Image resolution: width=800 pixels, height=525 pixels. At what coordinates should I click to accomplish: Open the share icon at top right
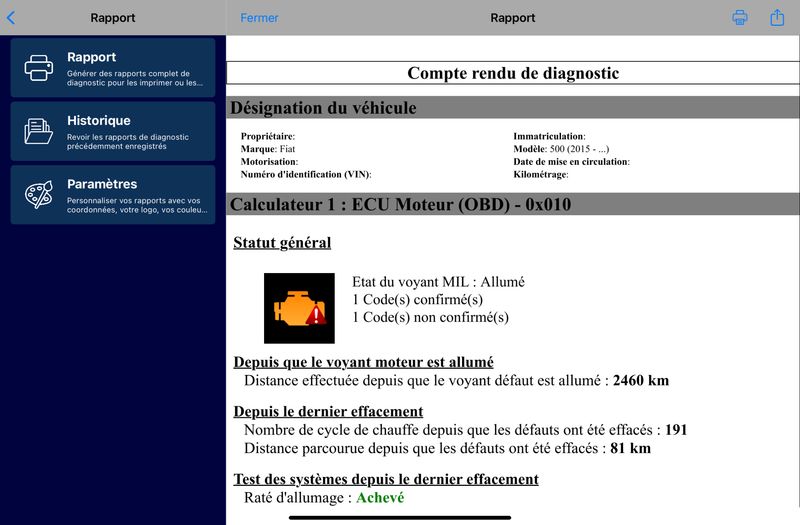pos(777,17)
